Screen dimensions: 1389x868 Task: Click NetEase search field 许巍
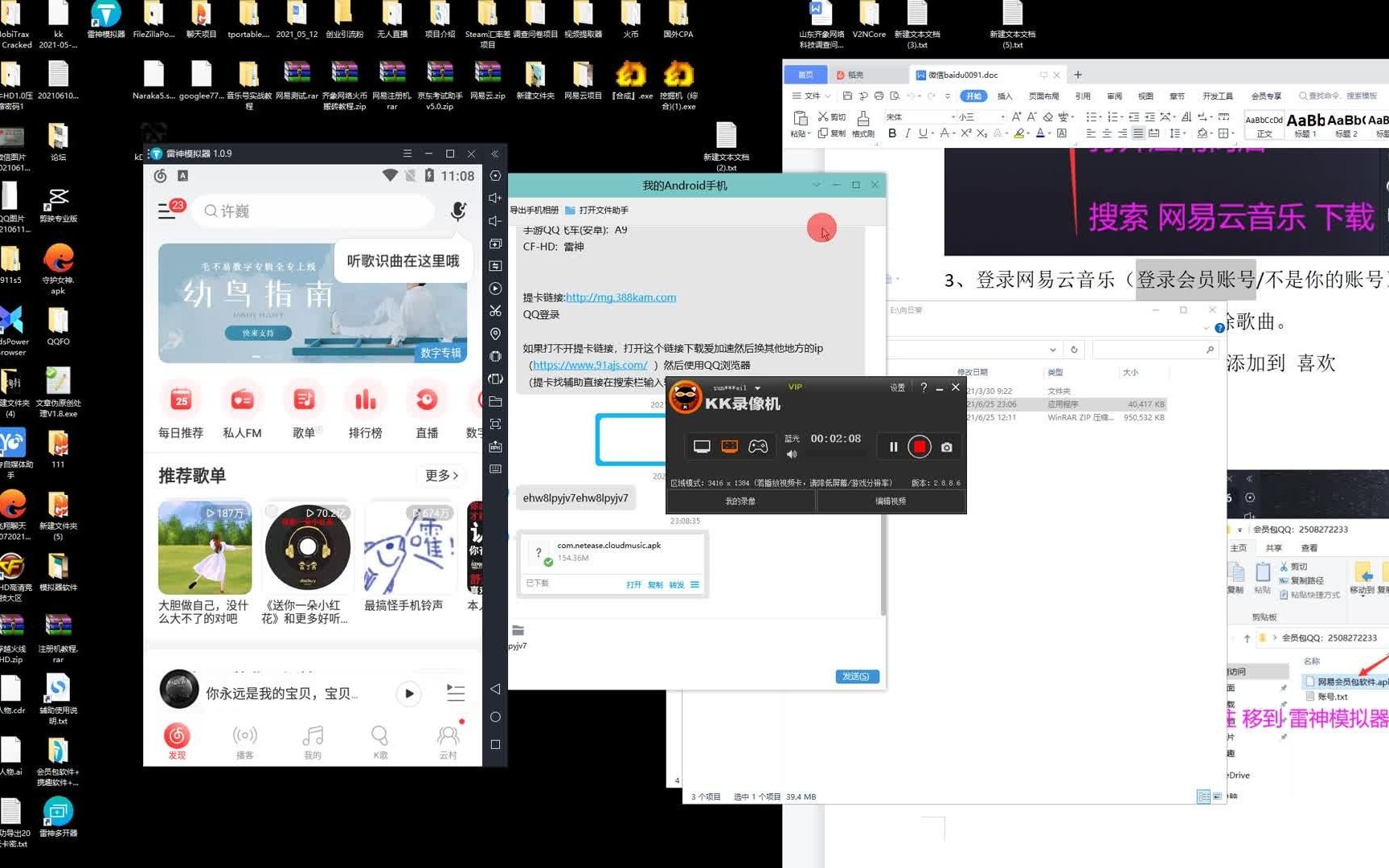(313, 211)
